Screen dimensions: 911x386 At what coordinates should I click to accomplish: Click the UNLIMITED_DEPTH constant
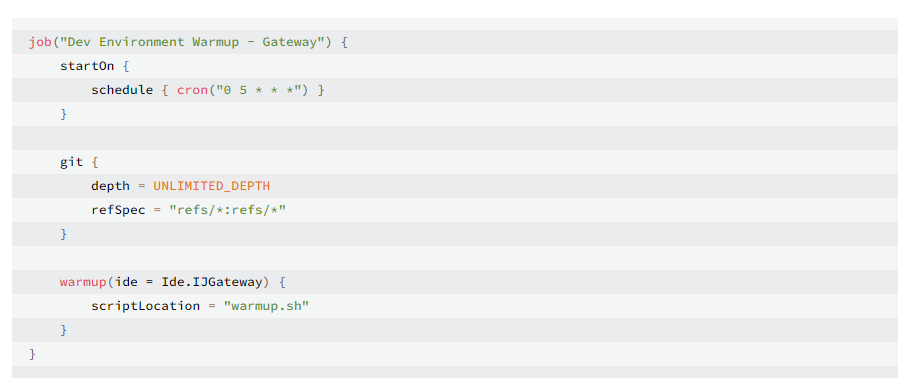click(211, 186)
